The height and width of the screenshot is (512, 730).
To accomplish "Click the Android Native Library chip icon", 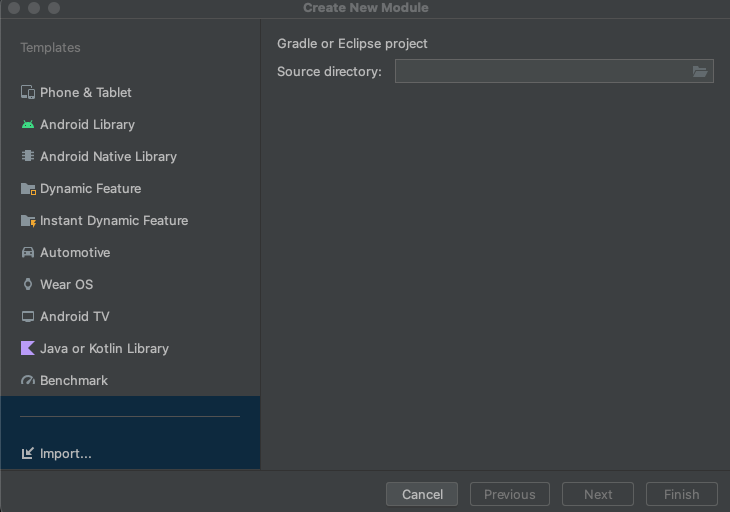I will click(x=28, y=156).
